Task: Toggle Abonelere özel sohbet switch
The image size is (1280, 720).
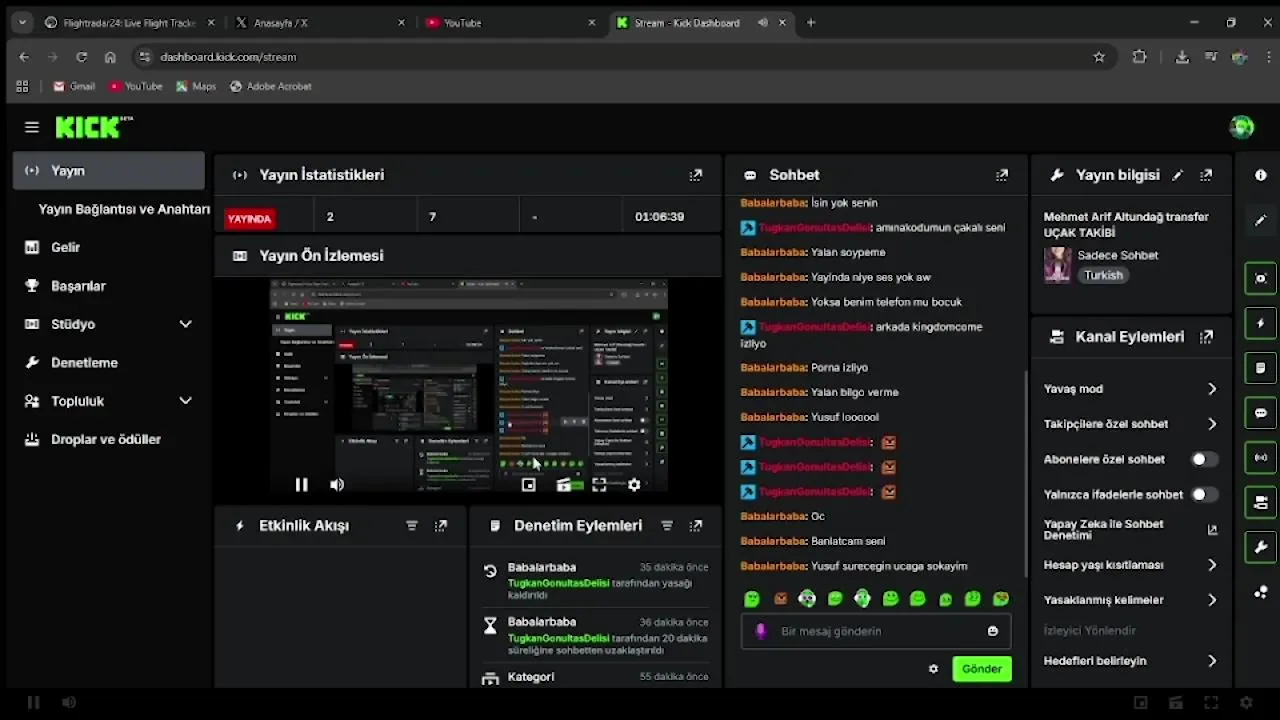Action: coord(1205,459)
